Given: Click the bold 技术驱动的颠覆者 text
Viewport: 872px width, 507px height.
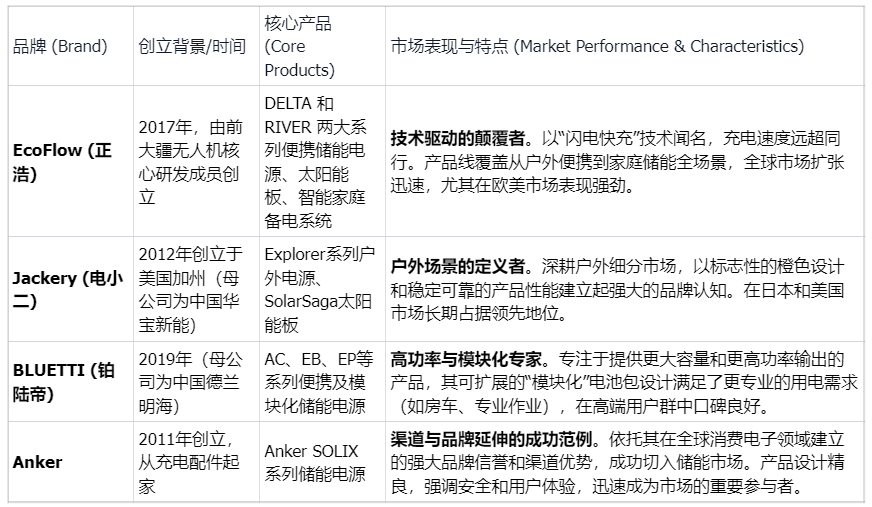Looking at the screenshot, I should 457,139.
